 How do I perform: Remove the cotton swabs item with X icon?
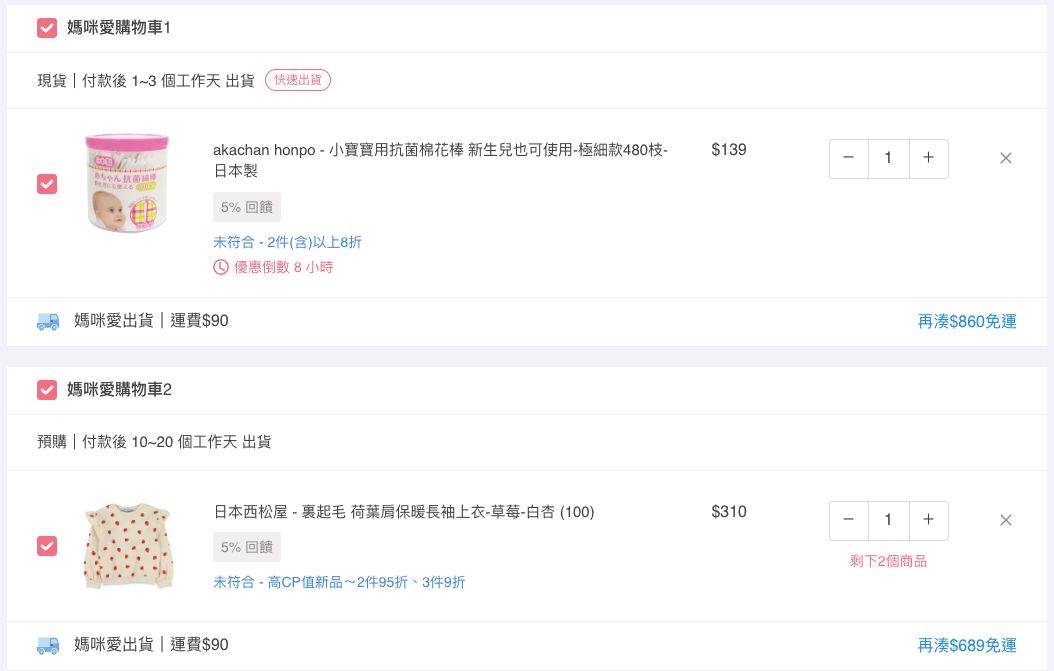[x=1006, y=158]
